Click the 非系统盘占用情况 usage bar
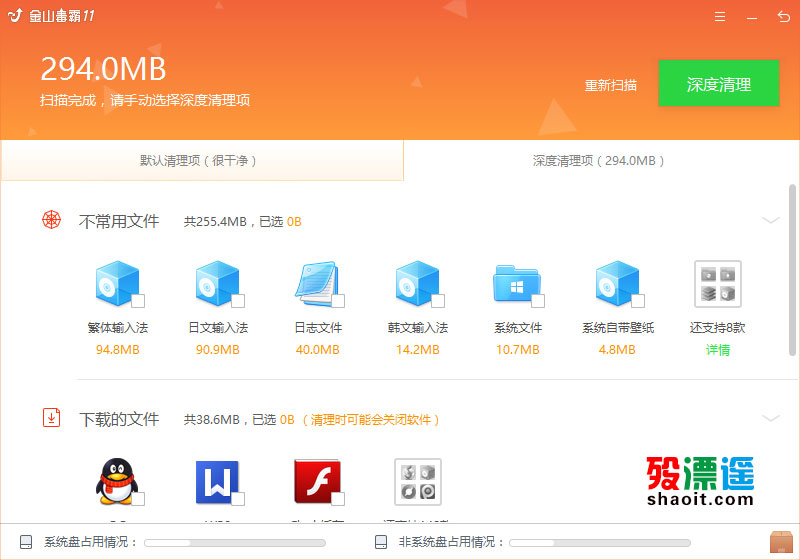The height and width of the screenshot is (560, 800). coord(599,543)
